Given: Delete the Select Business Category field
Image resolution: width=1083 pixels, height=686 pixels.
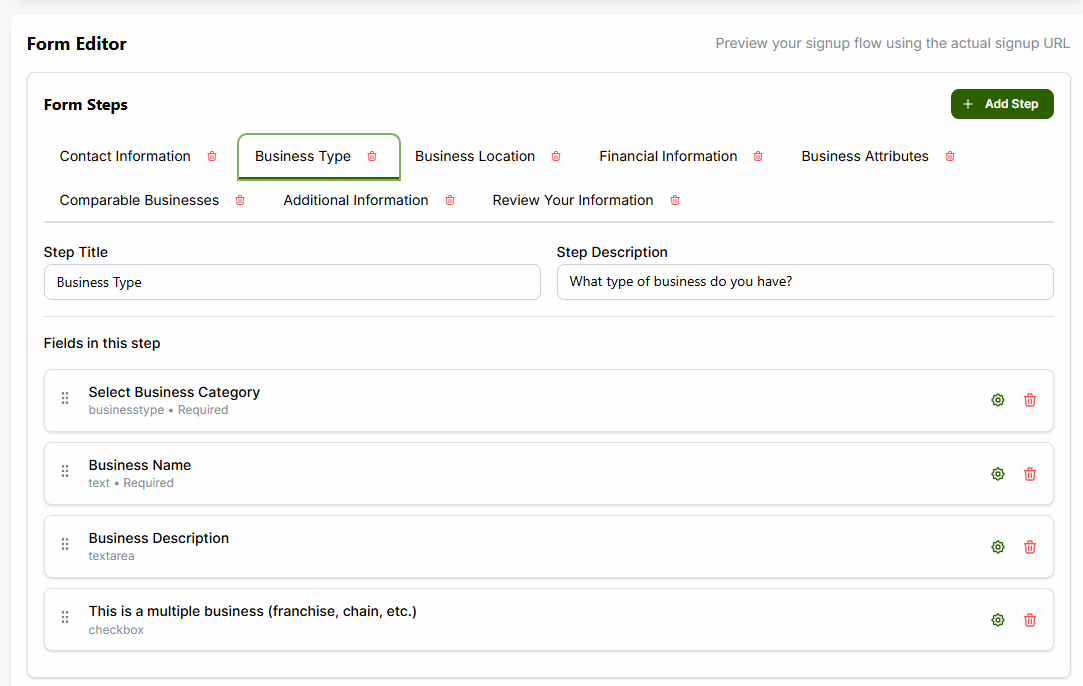Looking at the screenshot, I should click(x=1029, y=399).
